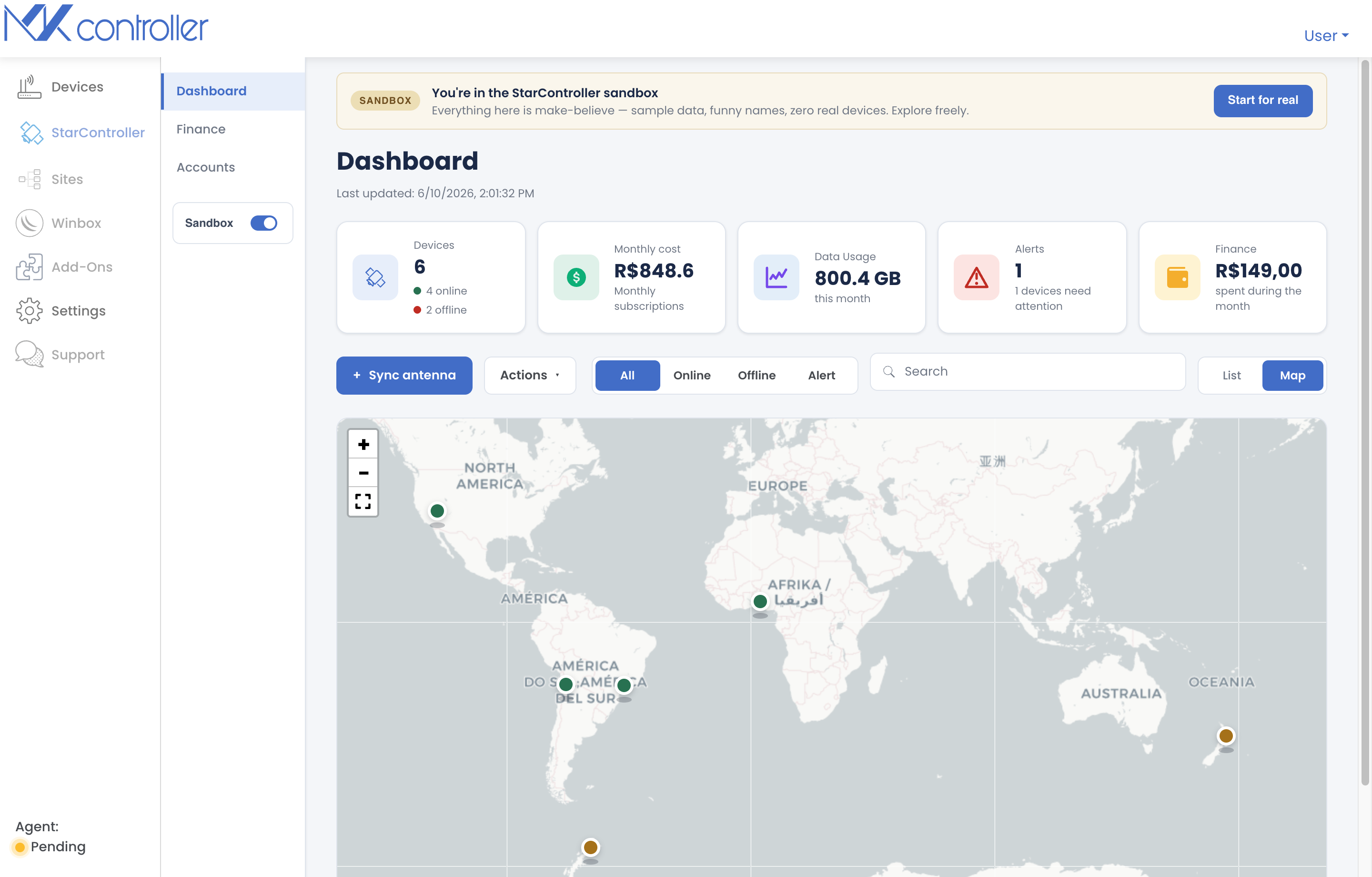Screen dimensions: 1372x877
Task: Click the 'R$149,00' finance value
Action: point(1258,270)
